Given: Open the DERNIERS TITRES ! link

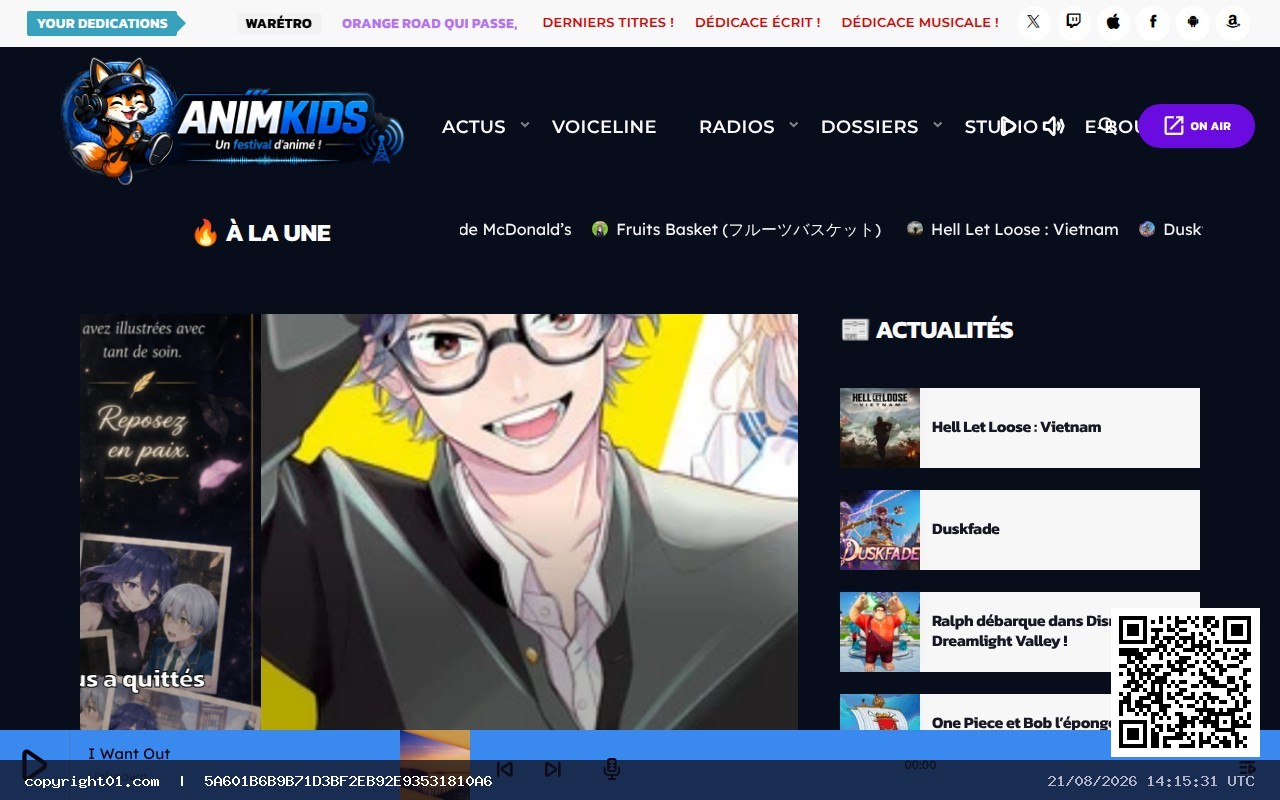Looking at the screenshot, I should coord(608,22).
